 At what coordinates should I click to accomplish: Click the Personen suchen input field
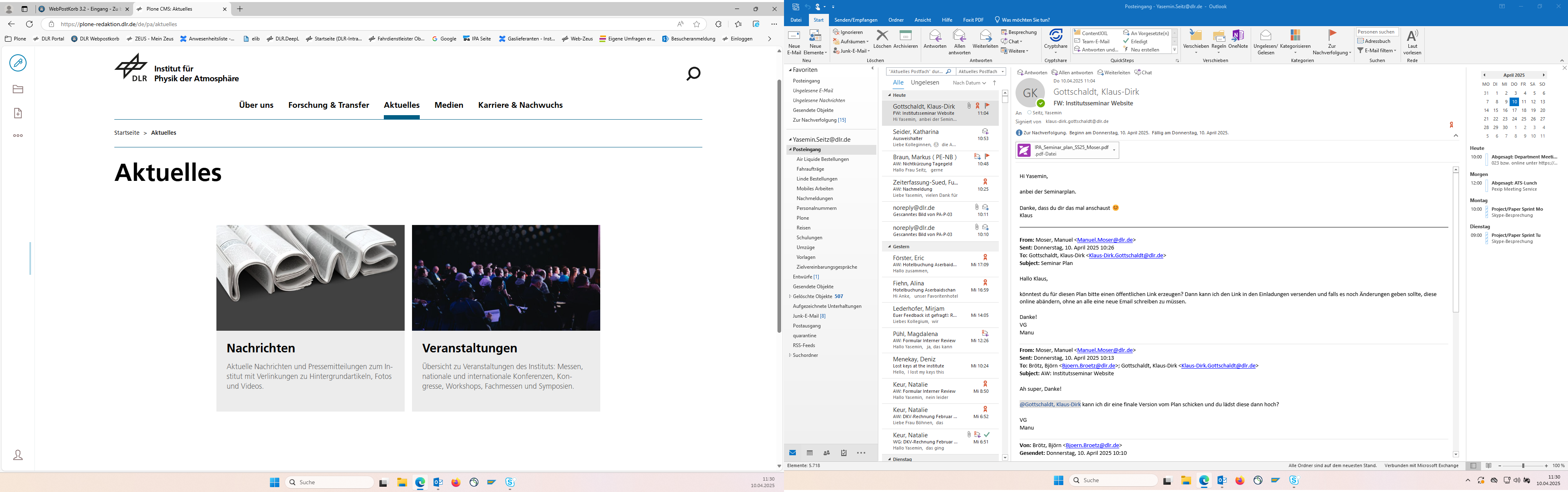click(1376, 32)
